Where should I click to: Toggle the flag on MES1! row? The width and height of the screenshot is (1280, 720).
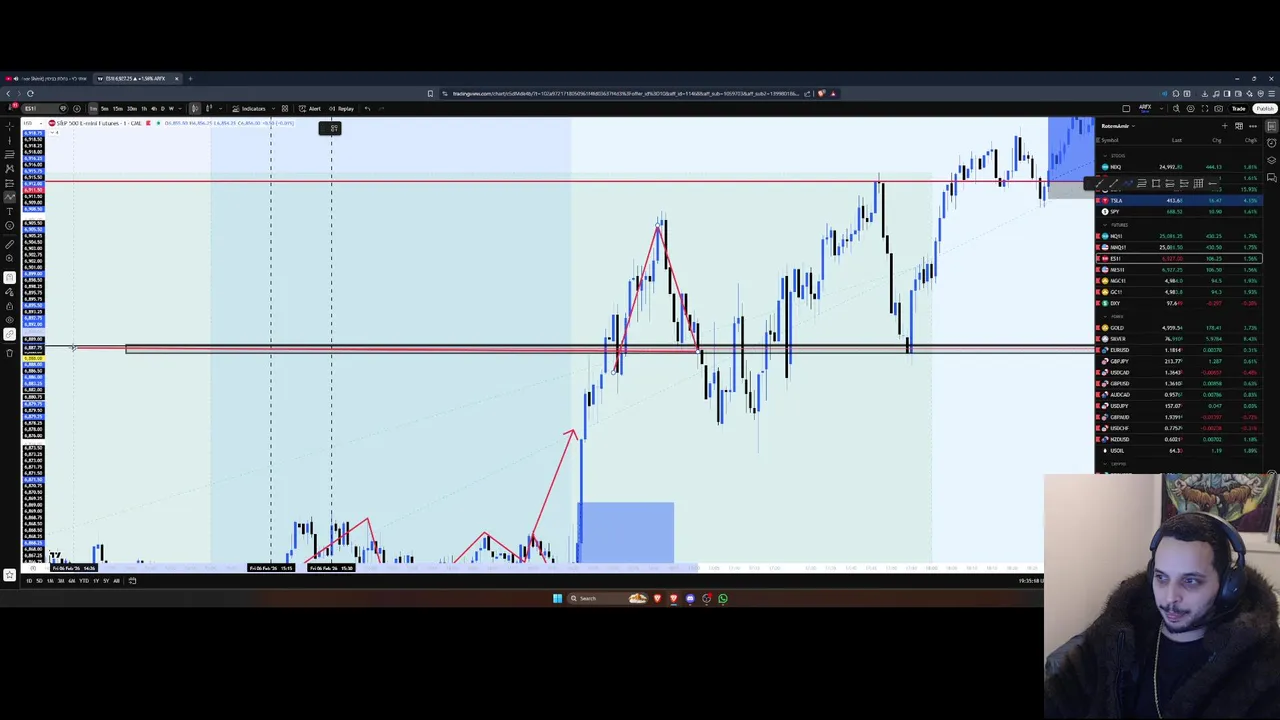tap(1098, 270)
